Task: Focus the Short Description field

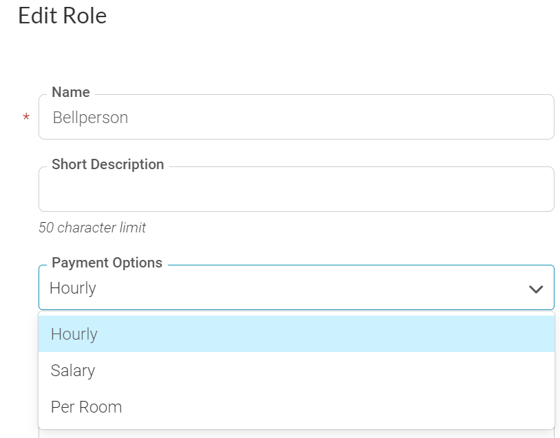Action: 296,189
